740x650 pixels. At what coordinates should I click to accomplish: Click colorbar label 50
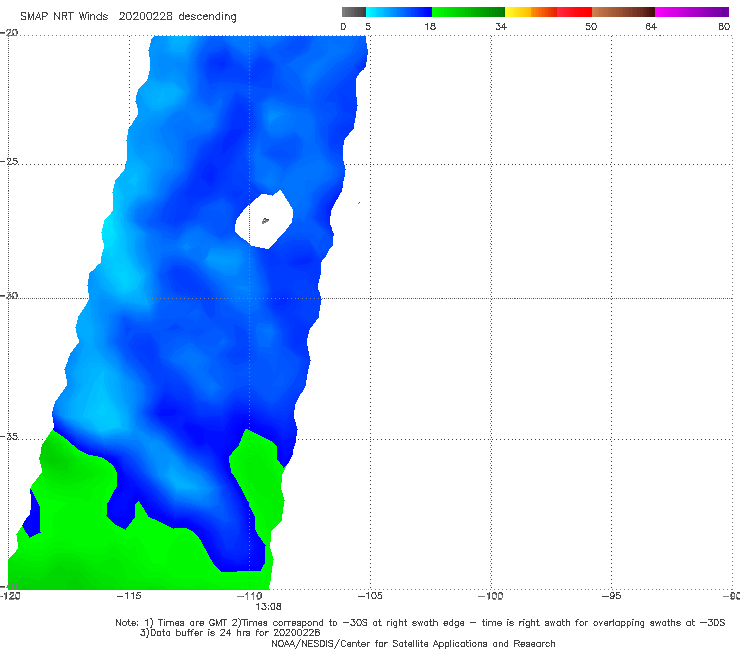(x=591, y=26)
